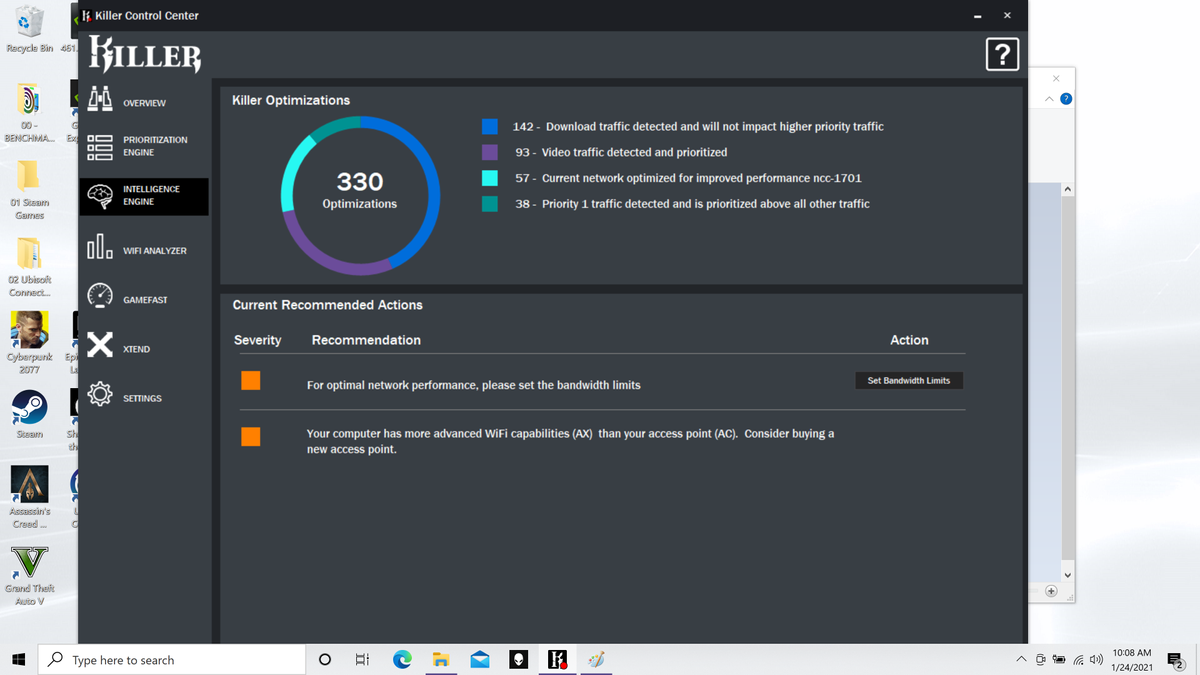Image resolution: width=1200 pixels, height=675 pixels.
Task: Click the Severity column header
Action: 258,340
